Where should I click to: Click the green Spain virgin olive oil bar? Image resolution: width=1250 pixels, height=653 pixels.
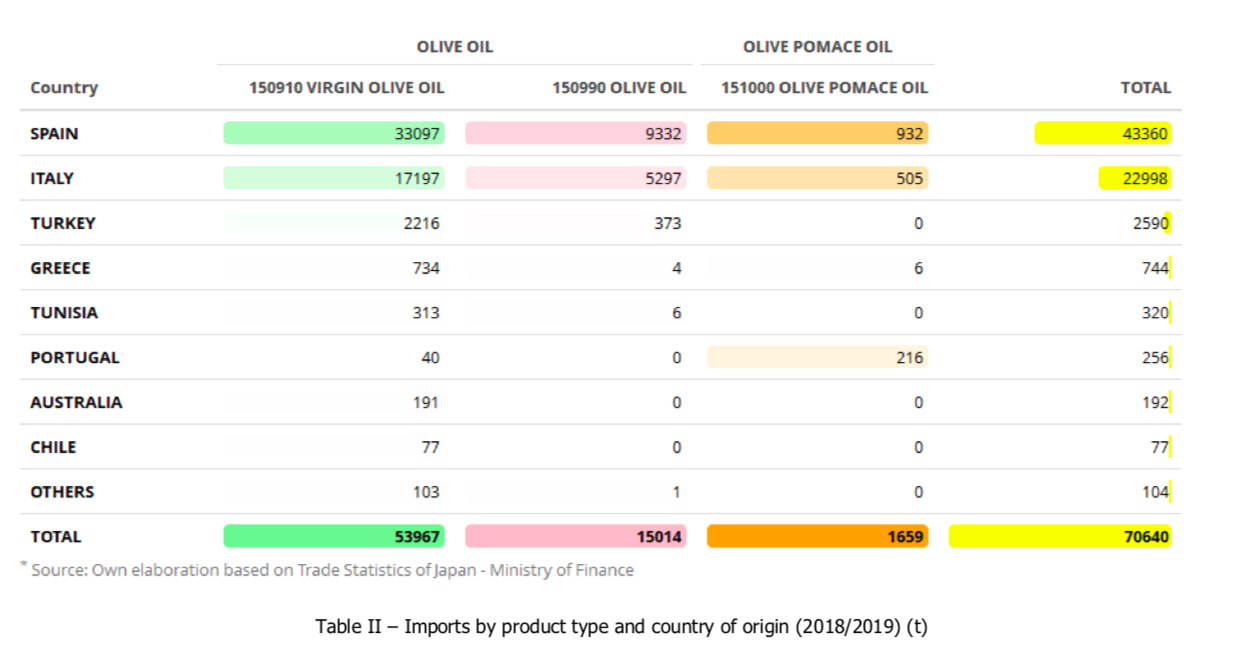click(333, 134)
